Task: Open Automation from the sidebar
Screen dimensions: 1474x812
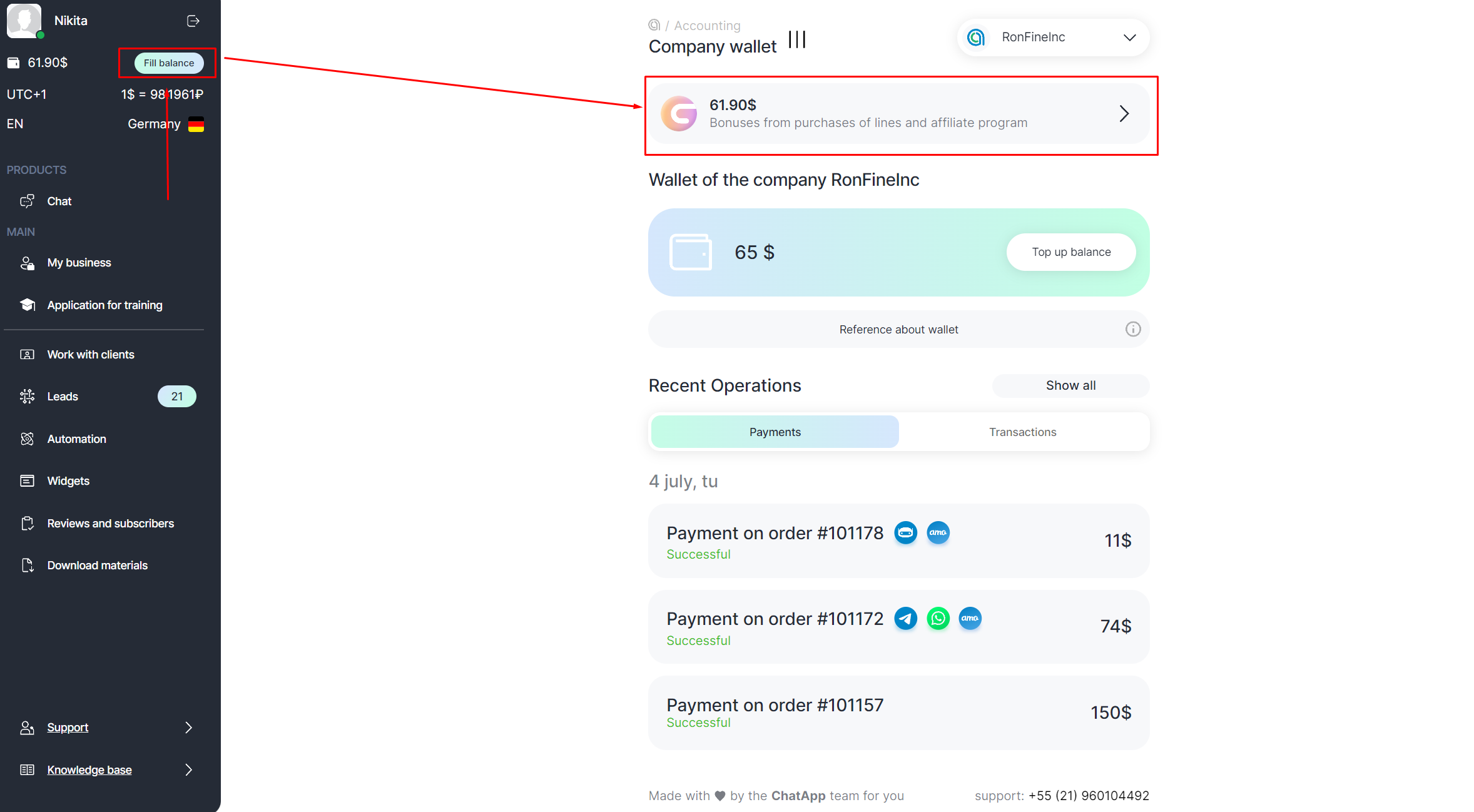Action: [76, 439]
